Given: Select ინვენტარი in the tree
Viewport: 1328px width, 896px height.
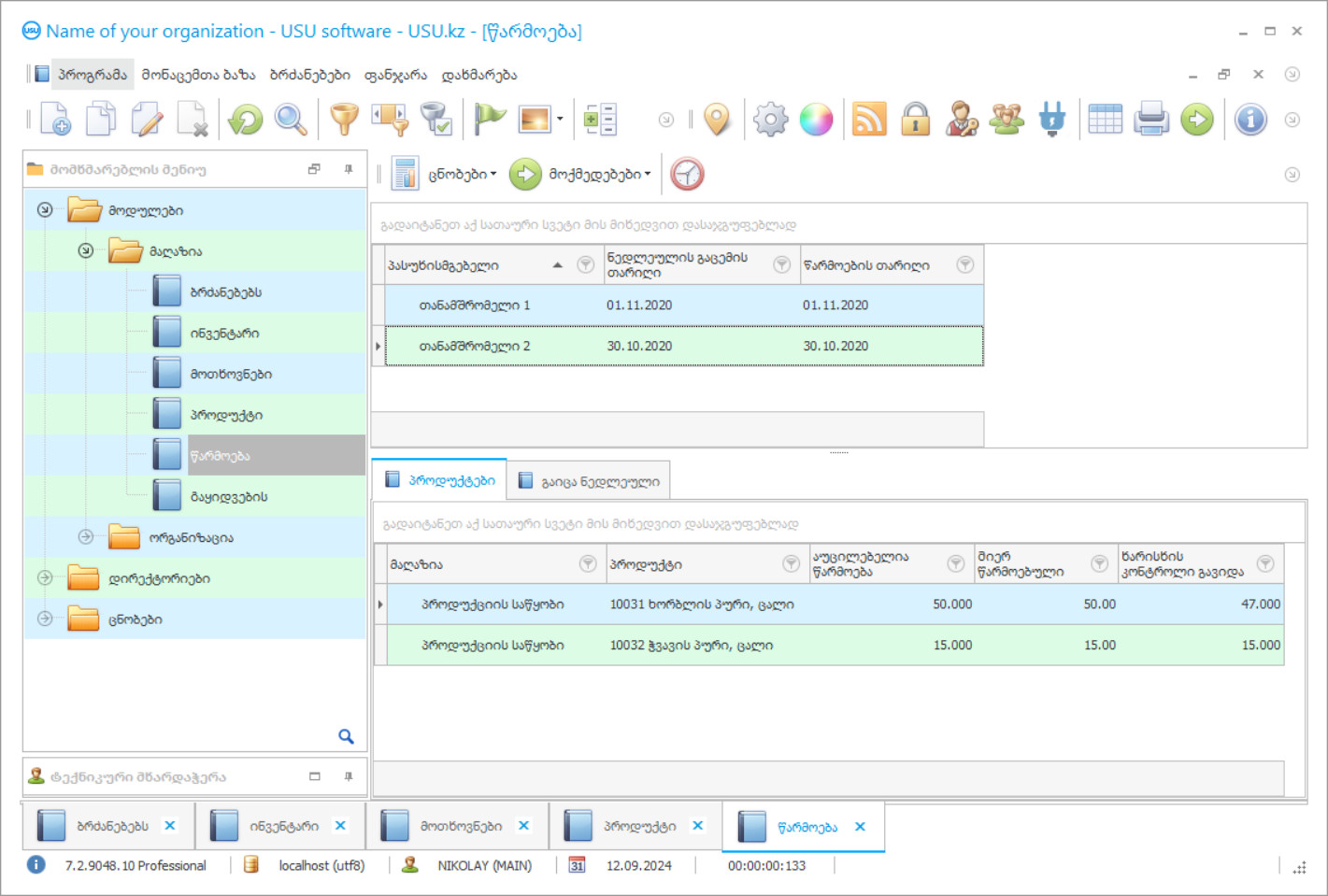Looking at the screenshot, I should coord(224,334).
